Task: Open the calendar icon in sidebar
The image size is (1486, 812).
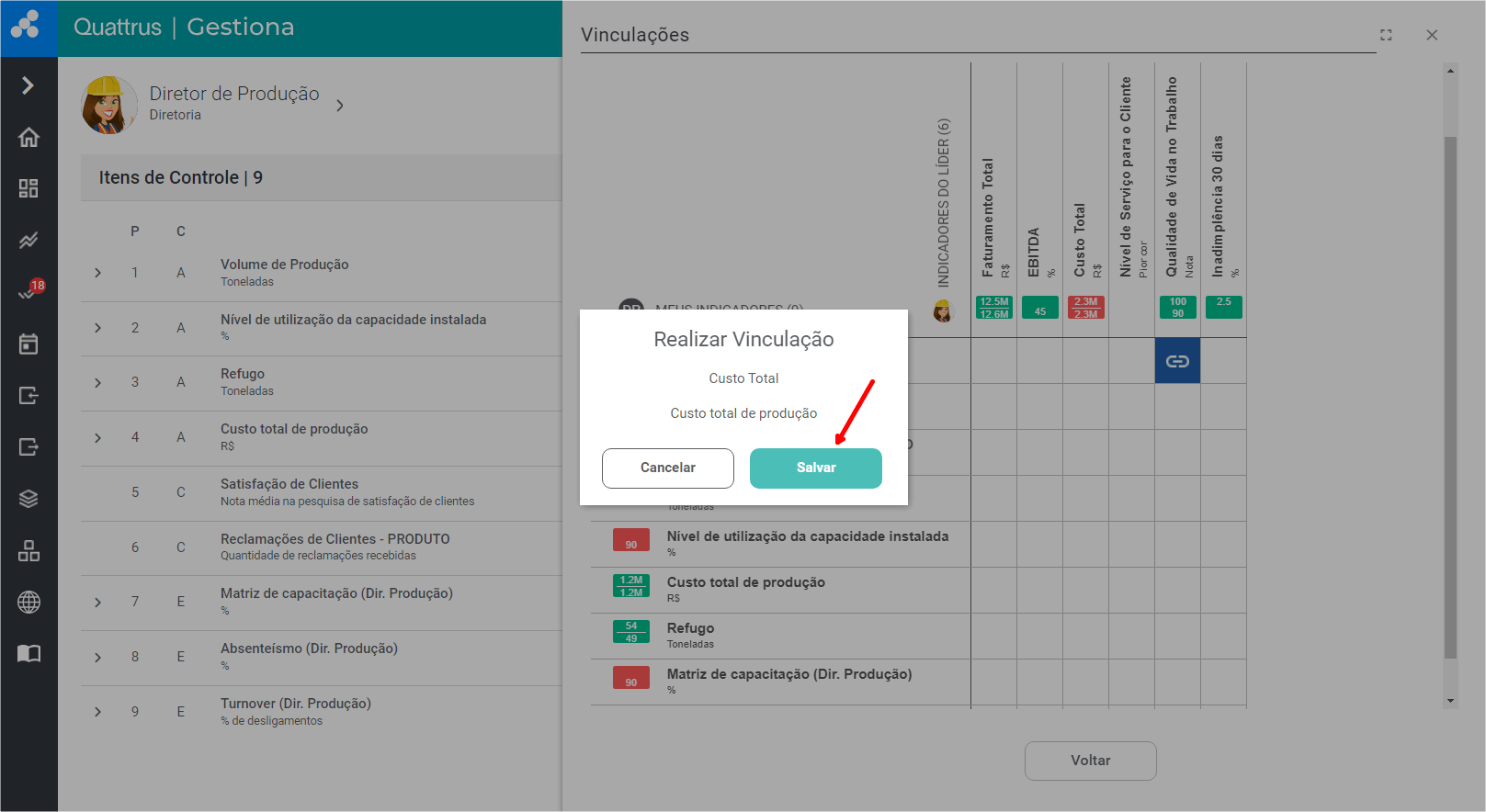Action: (28, 344)
